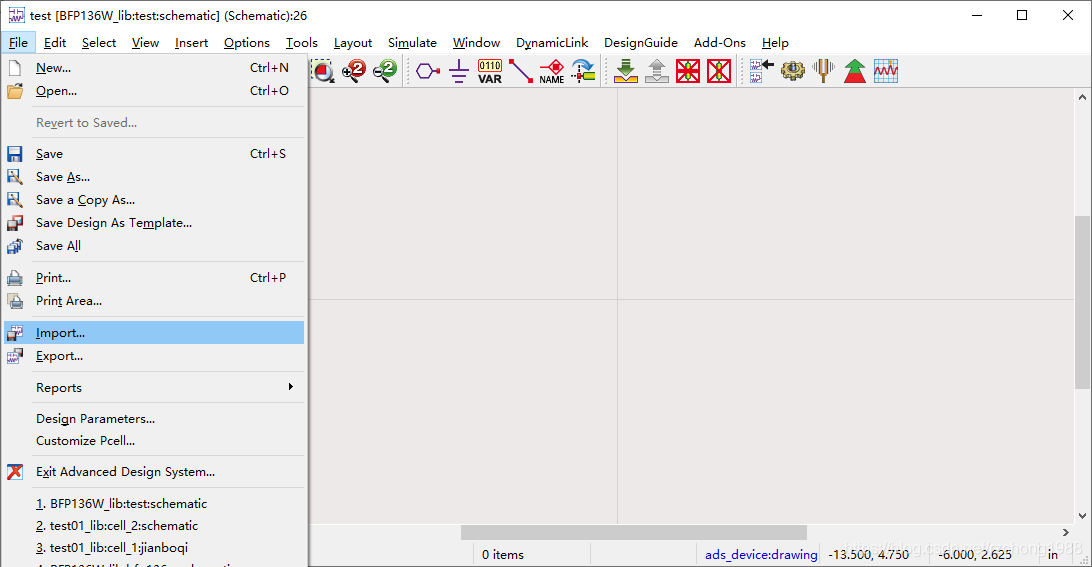
Task: Choose Export... from the File menu
Action: pos(154,355)
